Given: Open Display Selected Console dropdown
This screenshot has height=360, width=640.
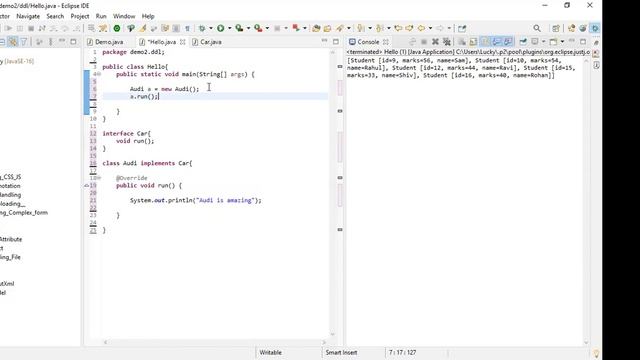Looking at the screenshot, I should point(543,42).
